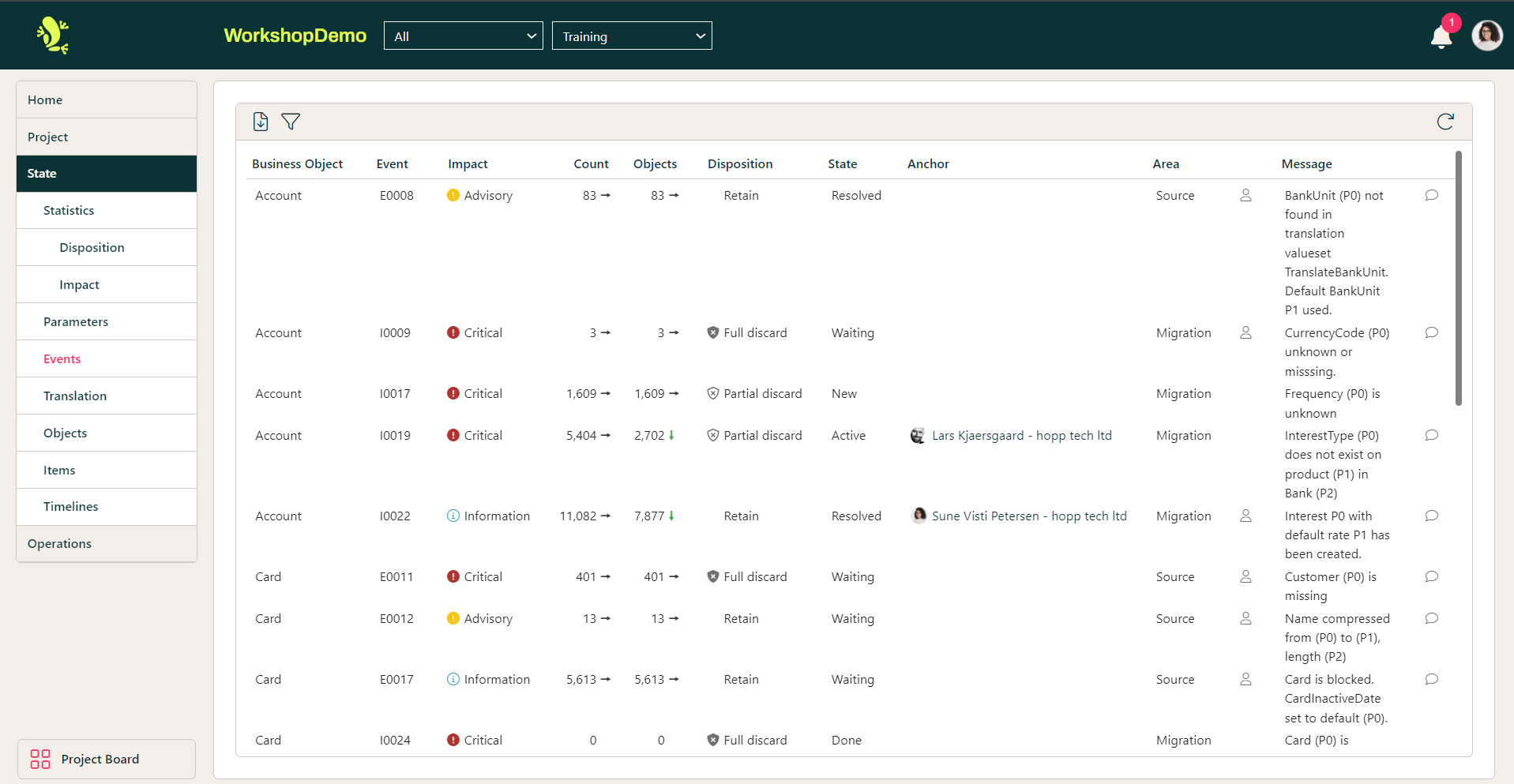
Task: Go to Timelines in sidebar
Action: tap(71, 507)
